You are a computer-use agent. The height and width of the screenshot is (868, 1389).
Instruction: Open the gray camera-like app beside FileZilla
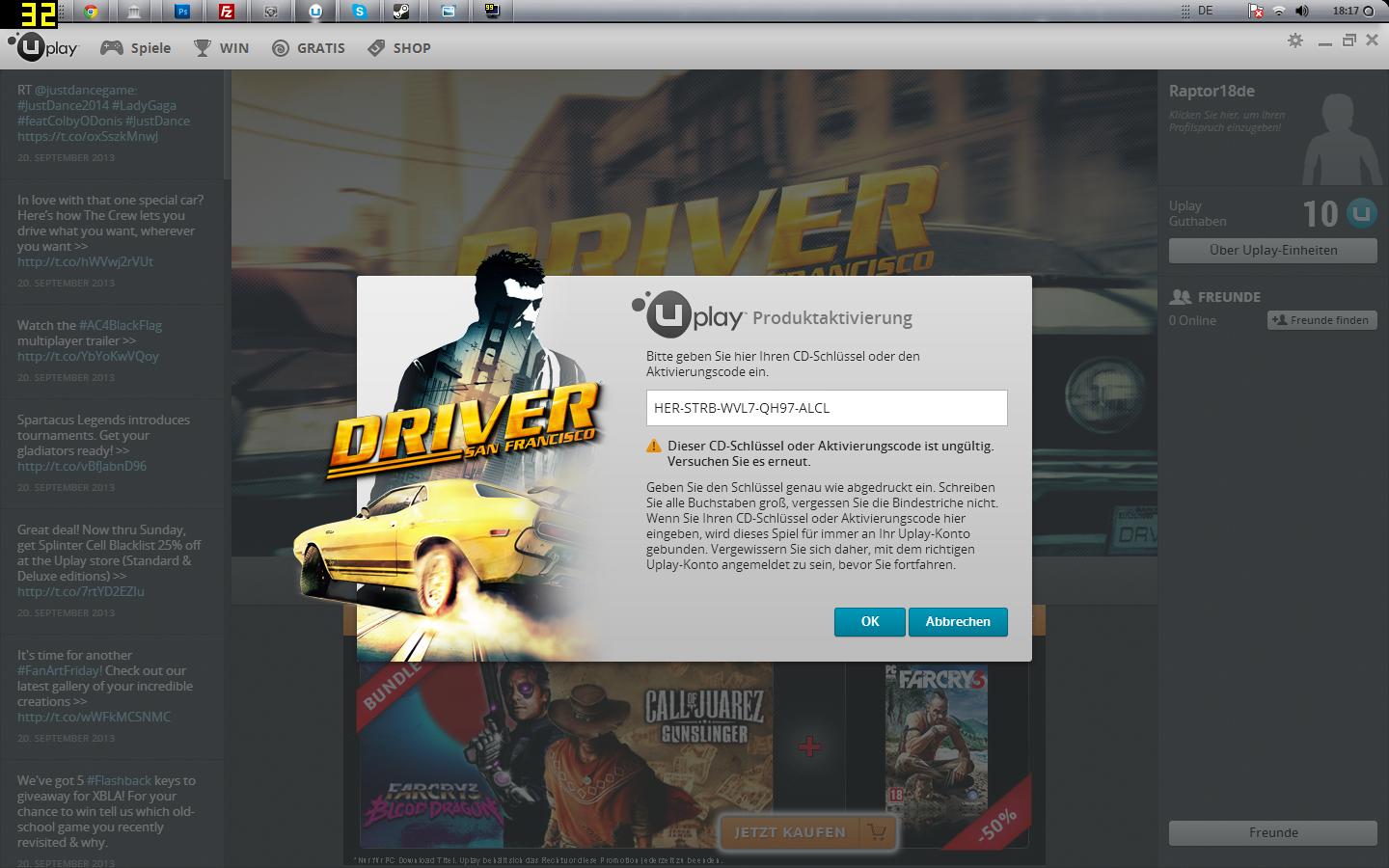(x=271, y=12)
